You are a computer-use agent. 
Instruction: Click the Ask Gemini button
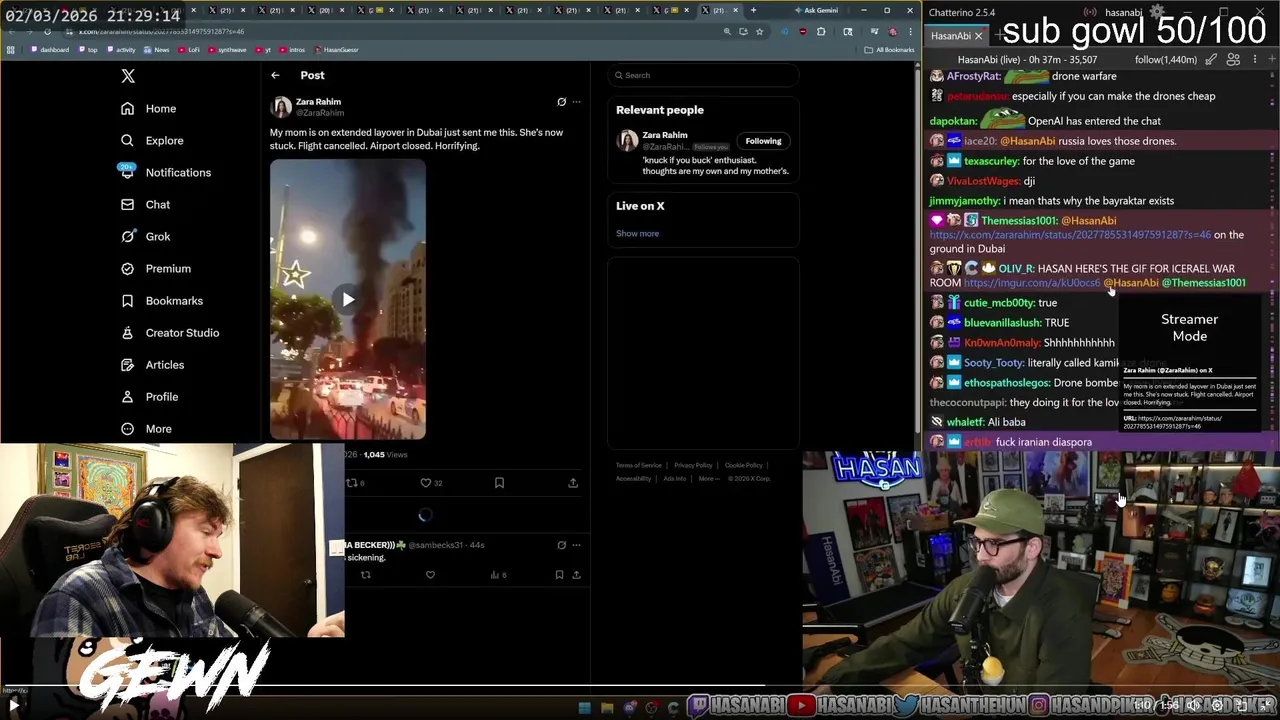[x=816, y=10]
